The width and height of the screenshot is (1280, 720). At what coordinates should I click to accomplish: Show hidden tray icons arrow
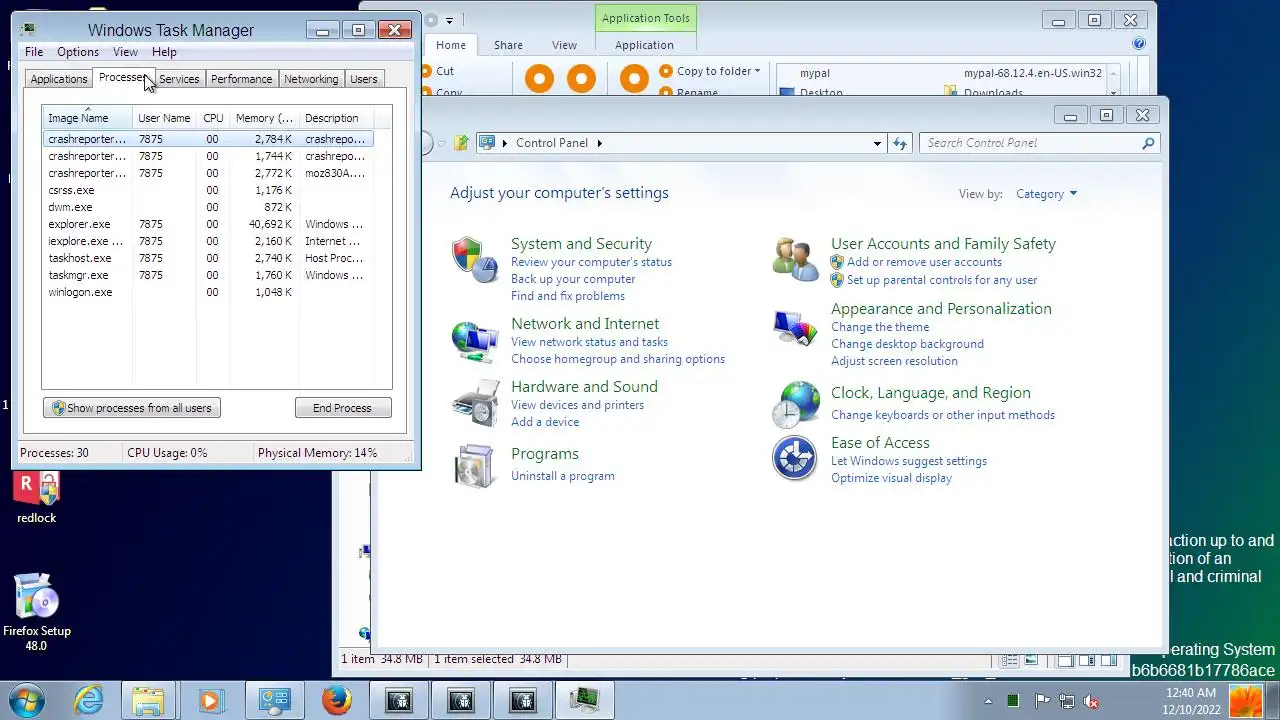[988, 701]
